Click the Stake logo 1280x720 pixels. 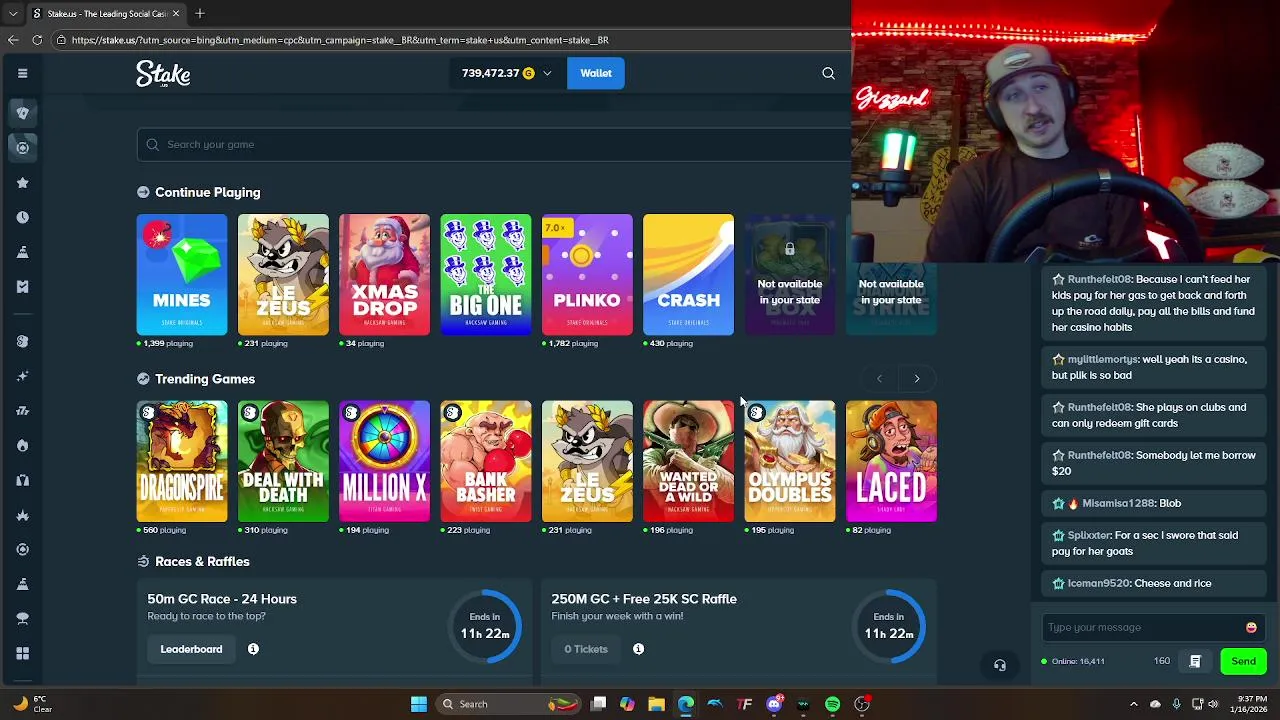point(163,74)
